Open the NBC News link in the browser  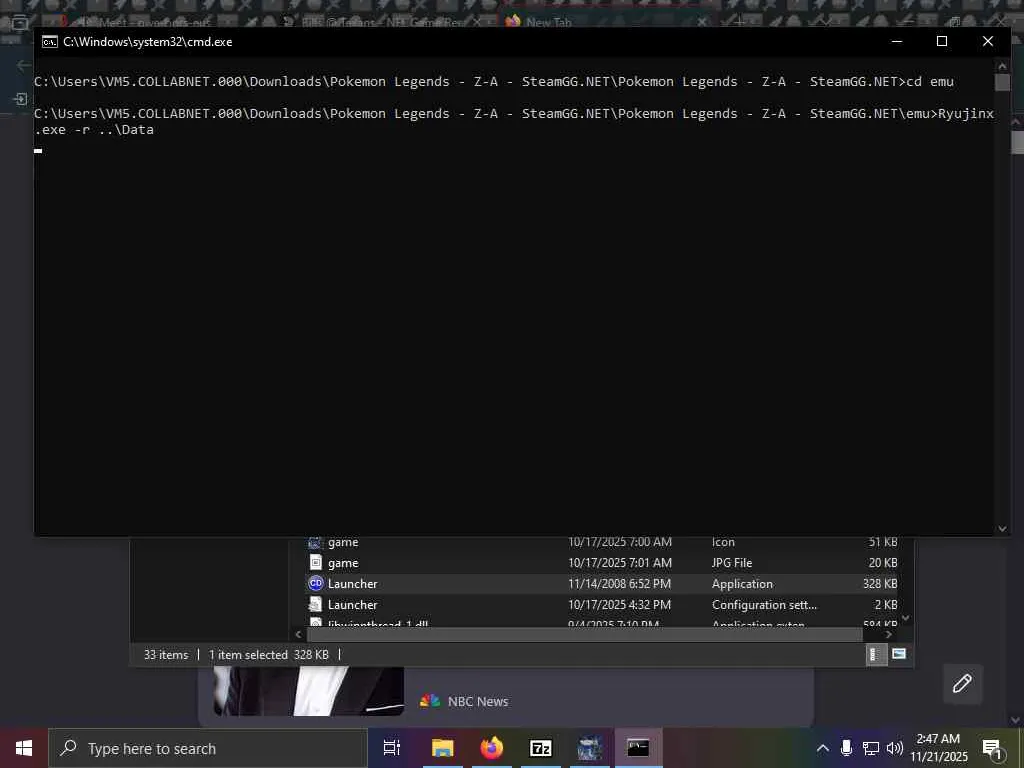coord(478,701)
